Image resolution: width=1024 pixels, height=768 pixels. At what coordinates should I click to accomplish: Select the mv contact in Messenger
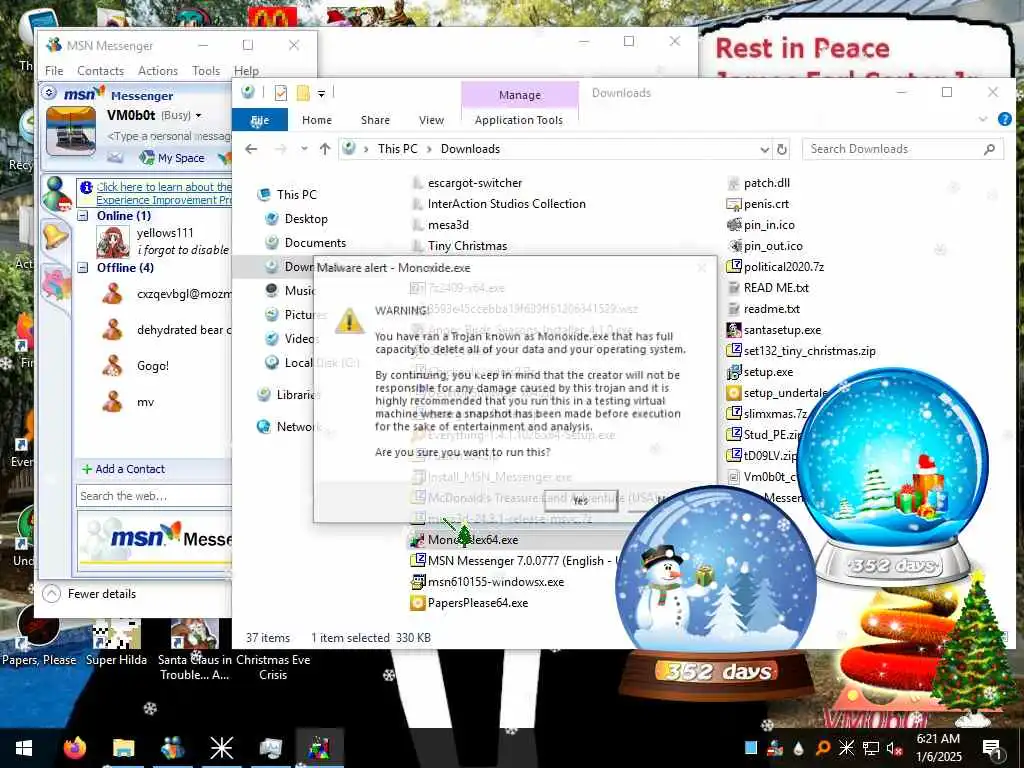click(x=146, y=402)
